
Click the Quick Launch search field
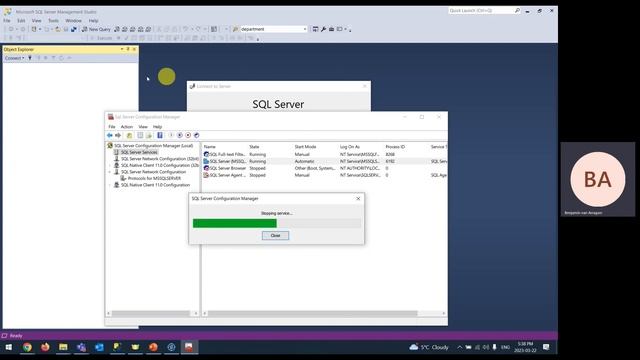point(481,11)
